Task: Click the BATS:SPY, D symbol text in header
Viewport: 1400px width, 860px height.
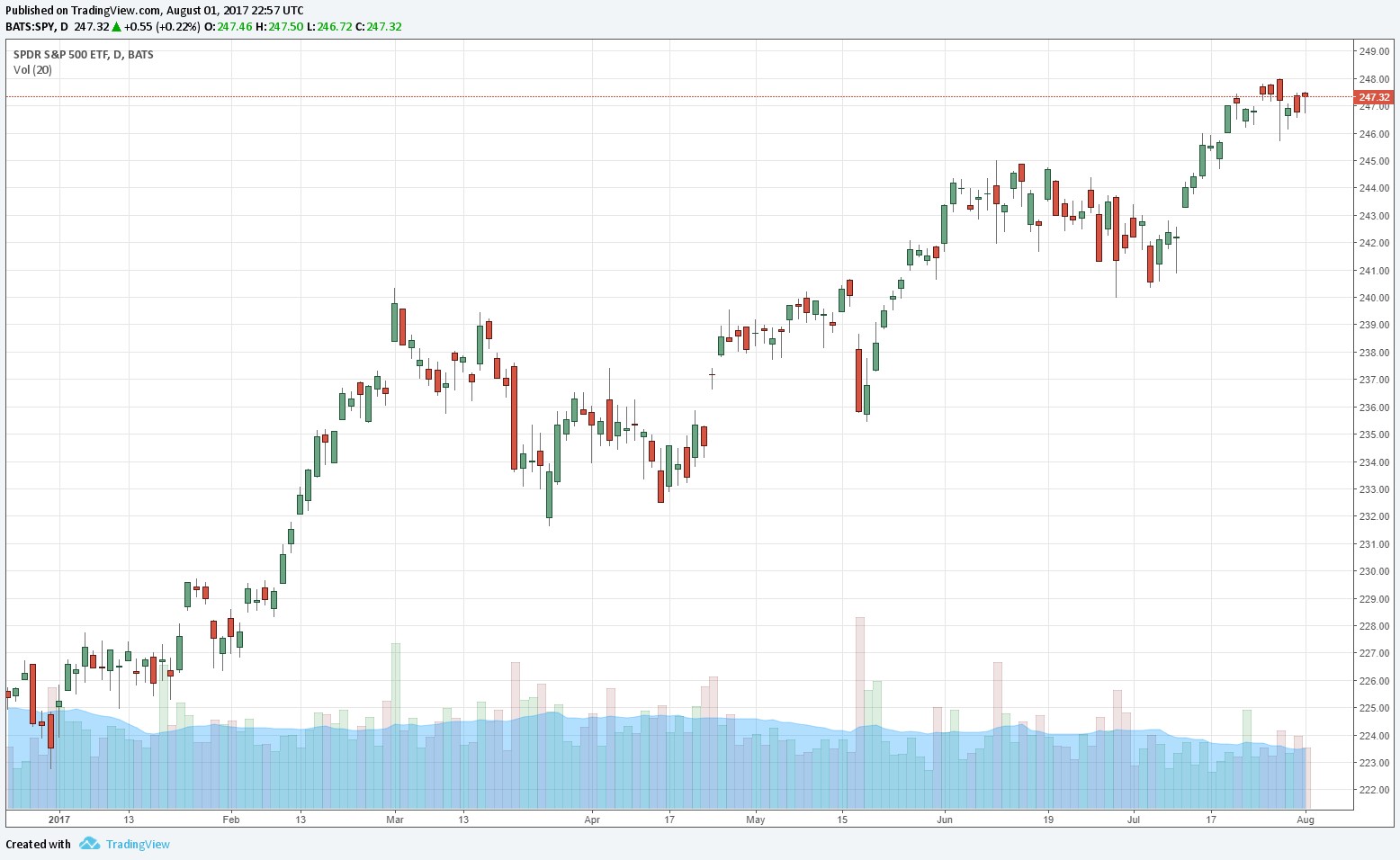Action: (x=37, y=27)
